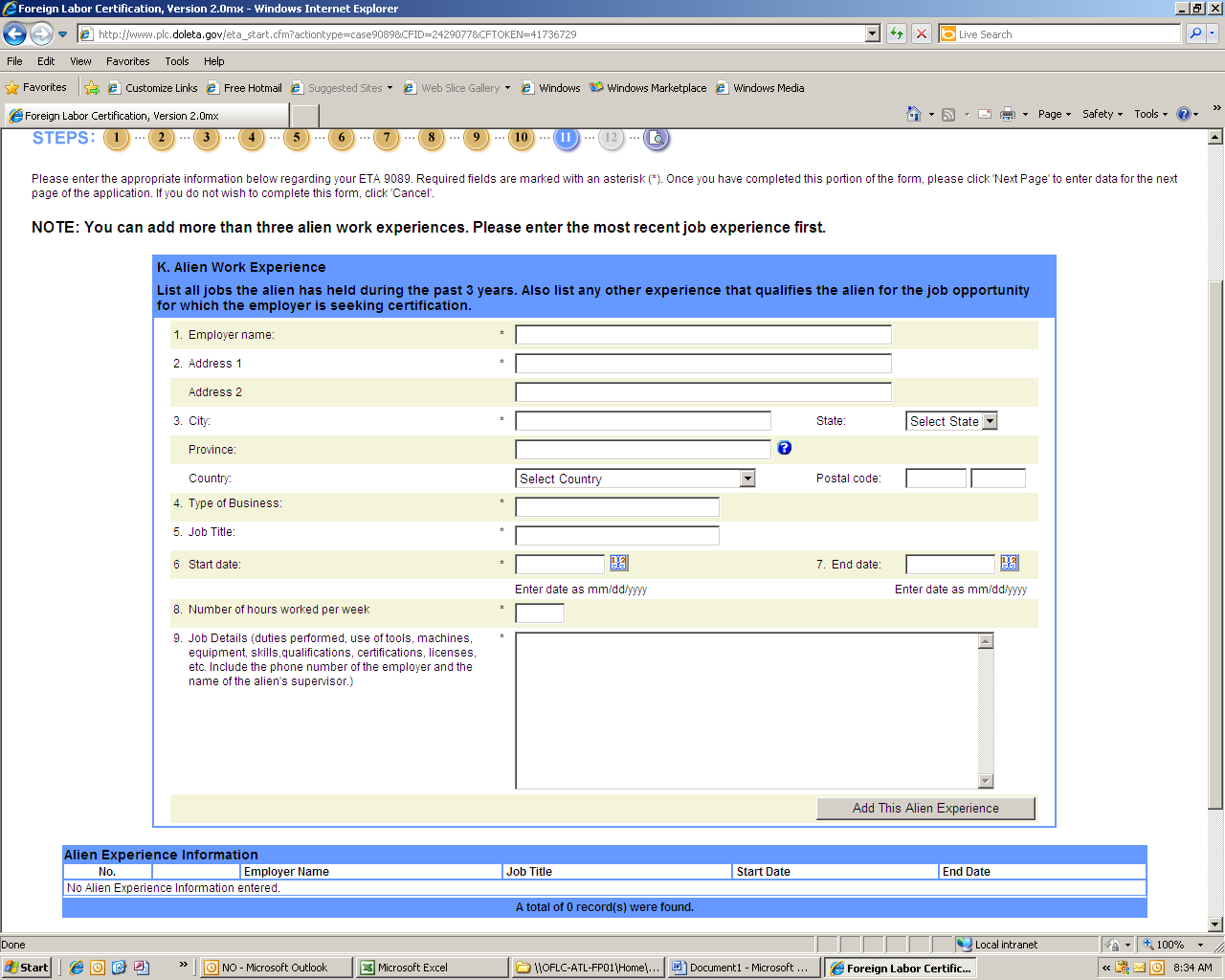
Task: Click the Refresh page icon
Action: click(896, 34)
